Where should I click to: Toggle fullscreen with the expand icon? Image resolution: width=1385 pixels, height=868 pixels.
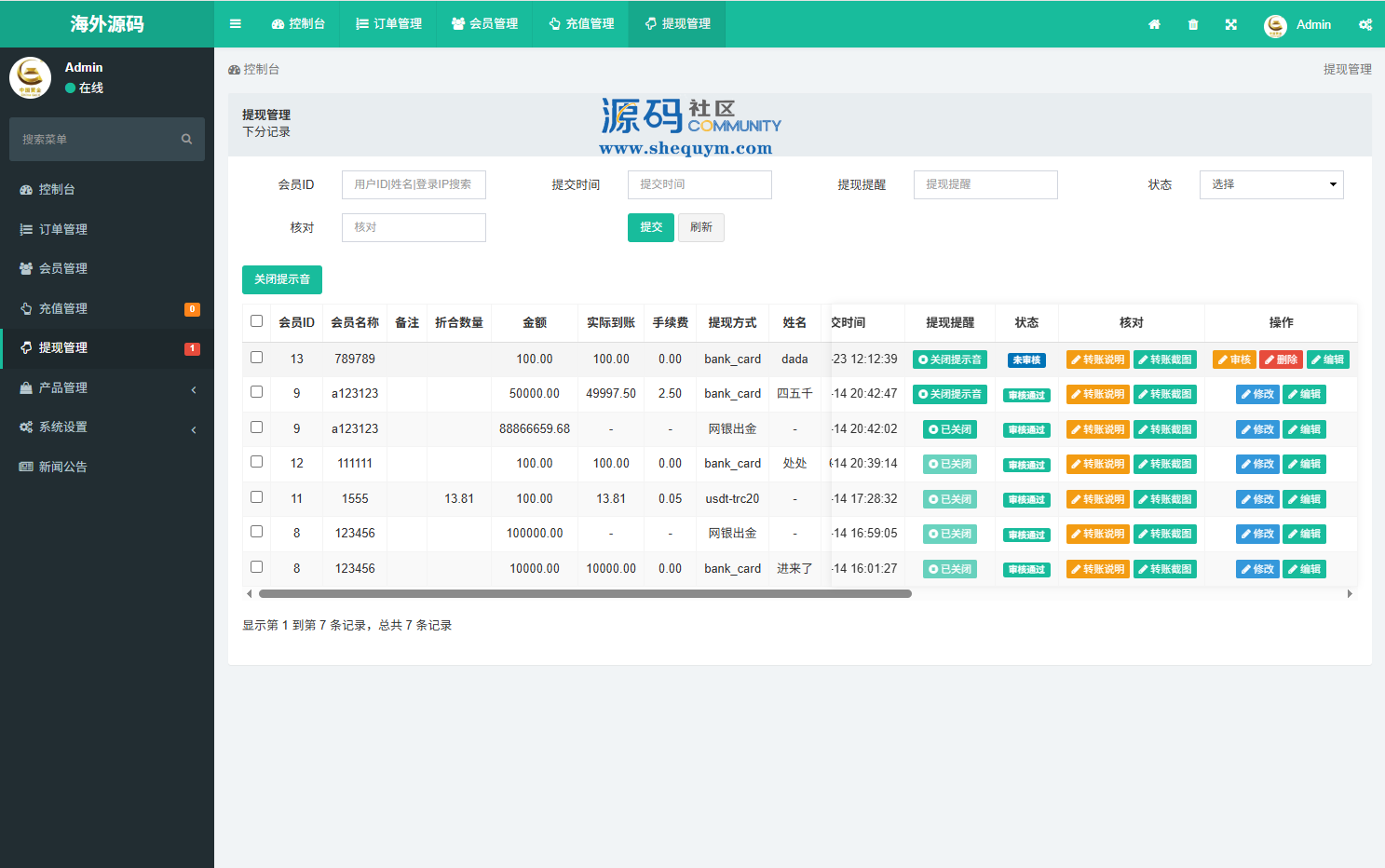click(x=1231, y=25)
